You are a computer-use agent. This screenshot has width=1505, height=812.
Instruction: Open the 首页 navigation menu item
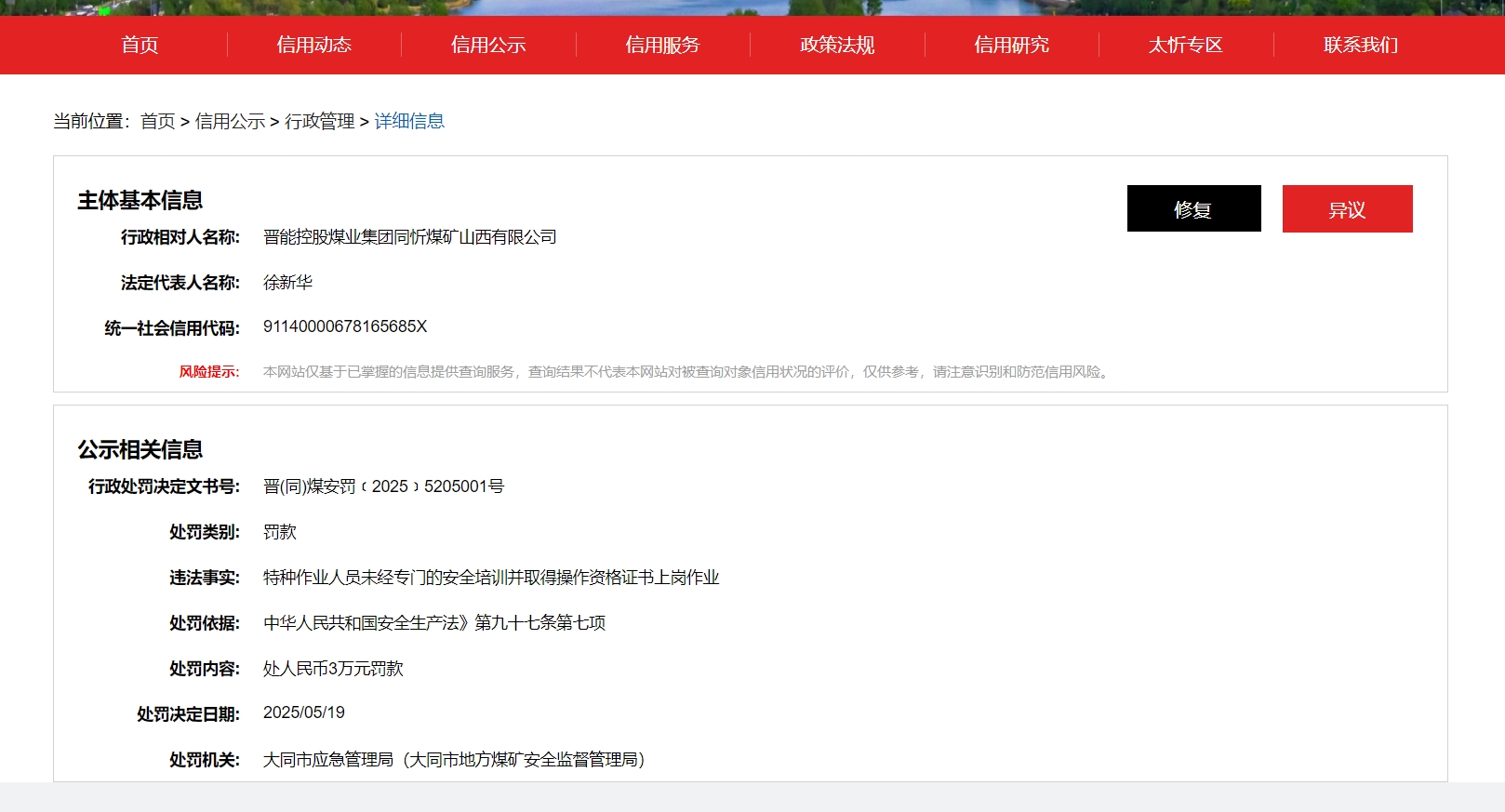140,45
